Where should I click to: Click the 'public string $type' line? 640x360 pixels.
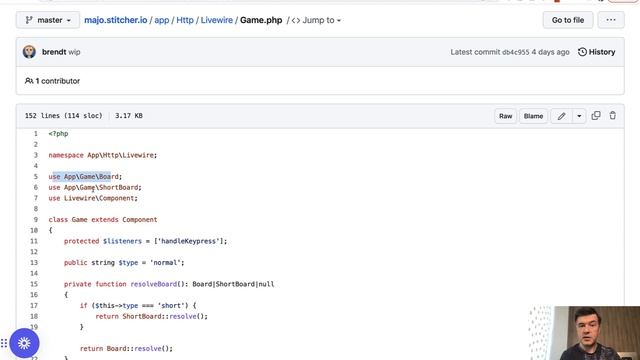[124, 262]
